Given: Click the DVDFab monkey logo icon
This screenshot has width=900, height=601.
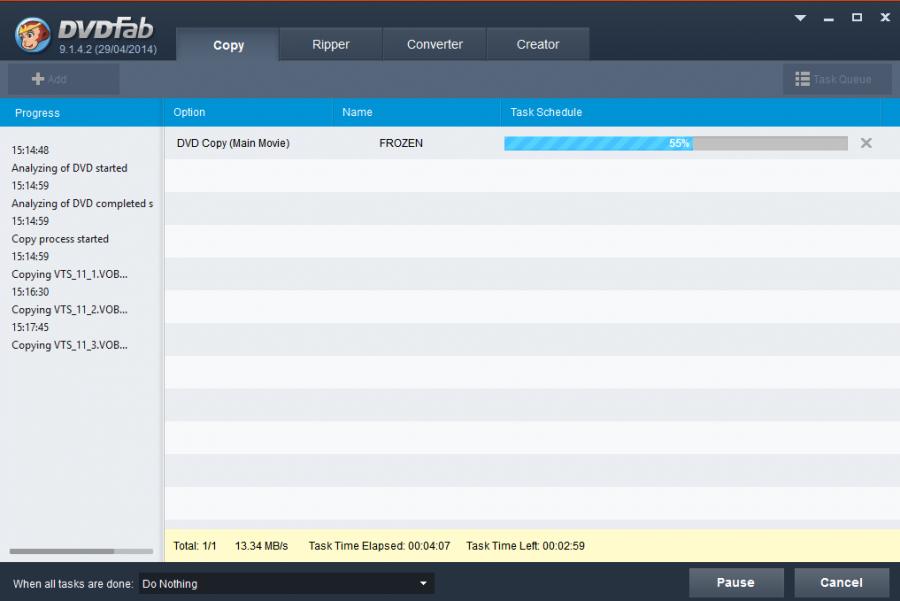Looking at the screenshot, I should (x=33, y=34).
